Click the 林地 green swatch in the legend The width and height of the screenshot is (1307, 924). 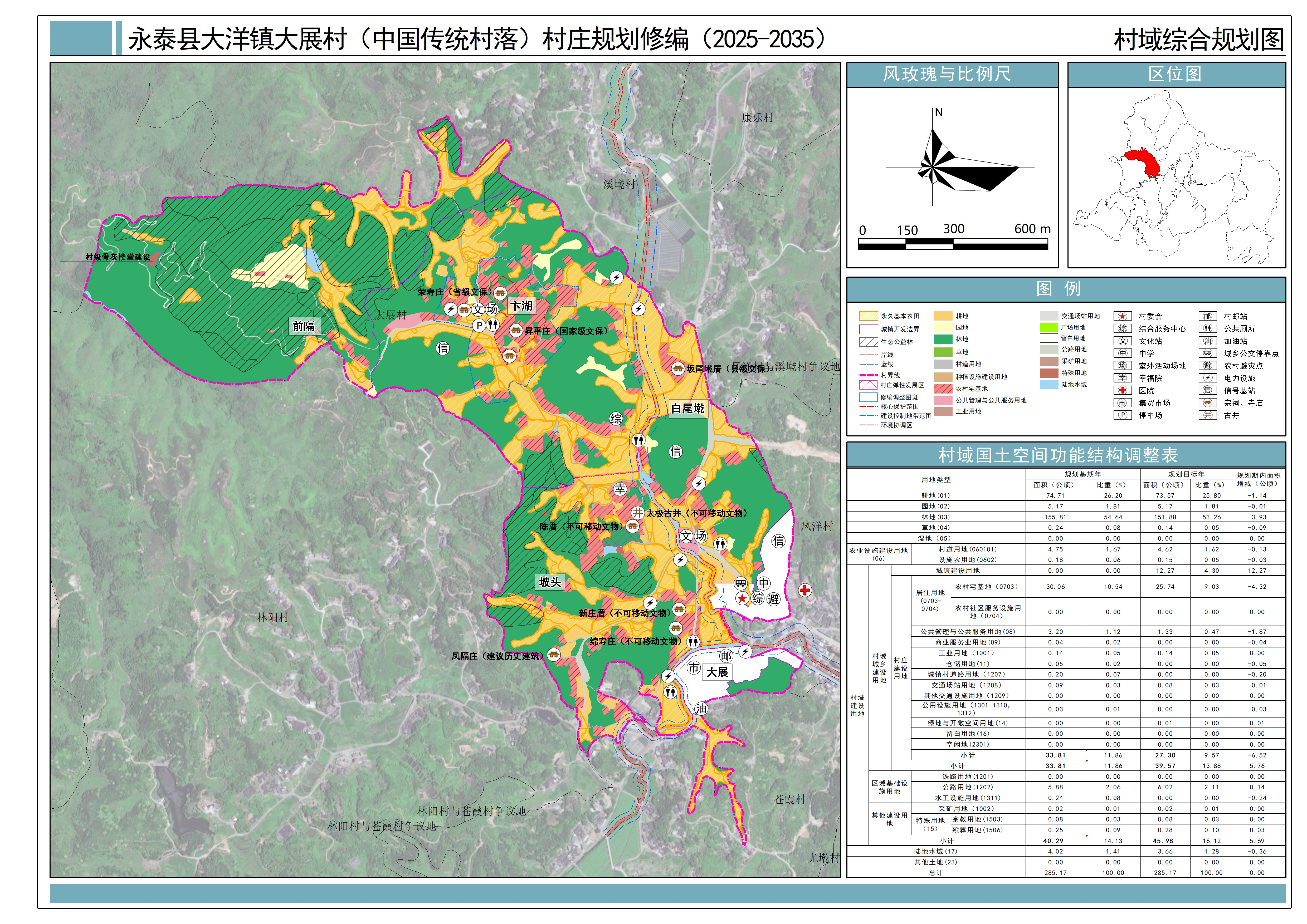[943, 339]
